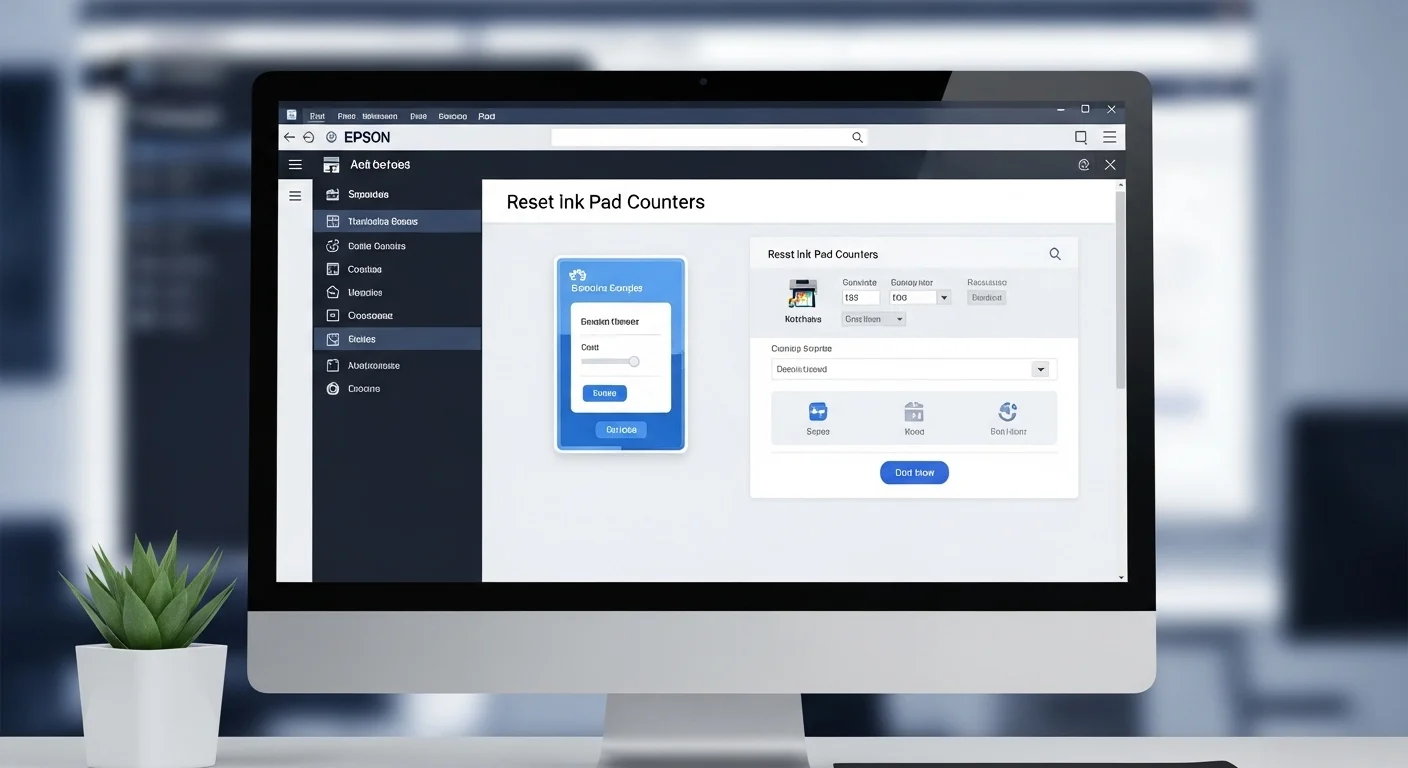Click 'Abetroonoste' in the sidebar
Screen dimensions: 1408x768
coord(374,365)
